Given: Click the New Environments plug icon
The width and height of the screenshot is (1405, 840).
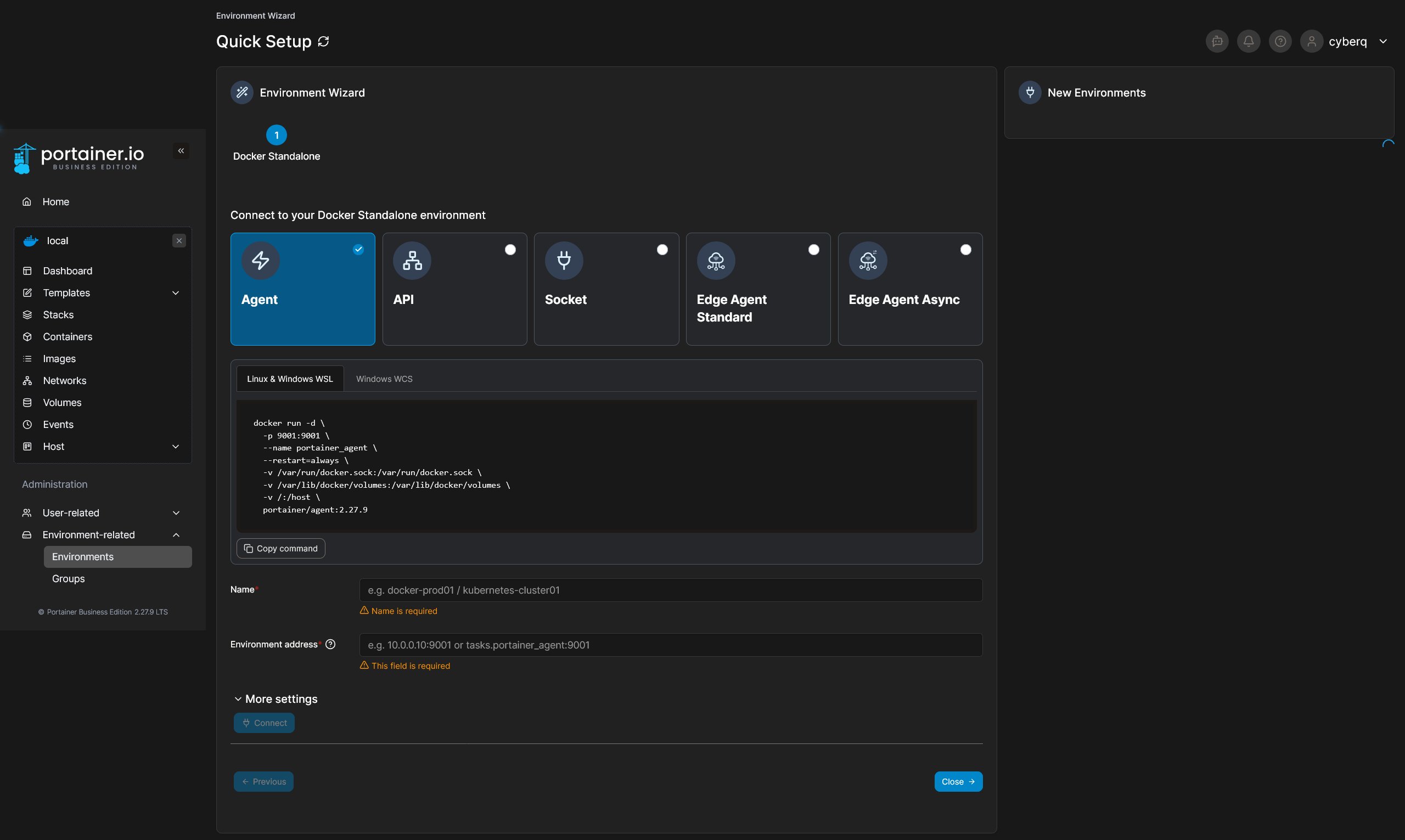Looking at the screenshot, I should pos(1030,92).
